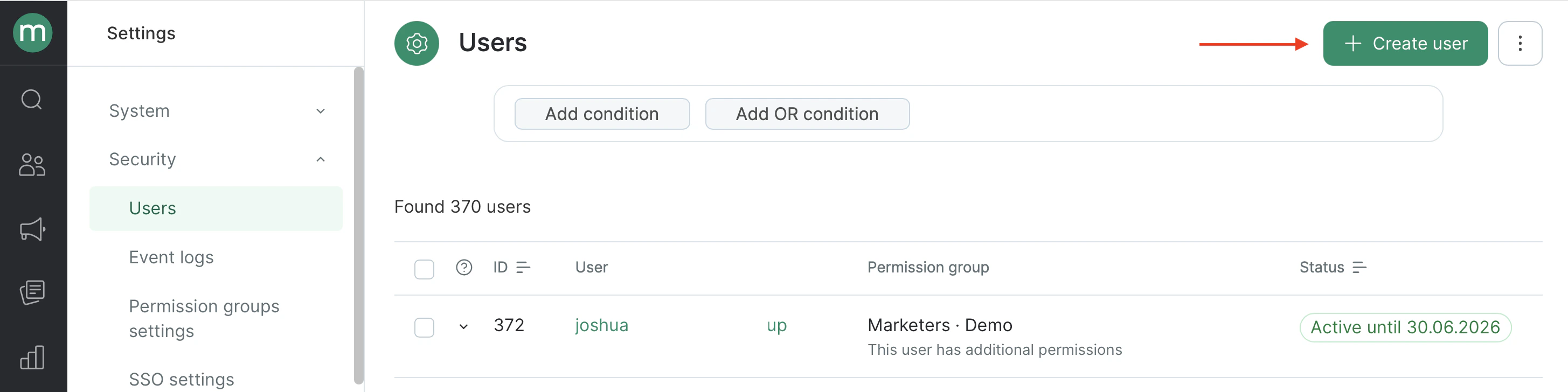Click the Add OR condition button
1568x392 pixels.
point(807,114)
